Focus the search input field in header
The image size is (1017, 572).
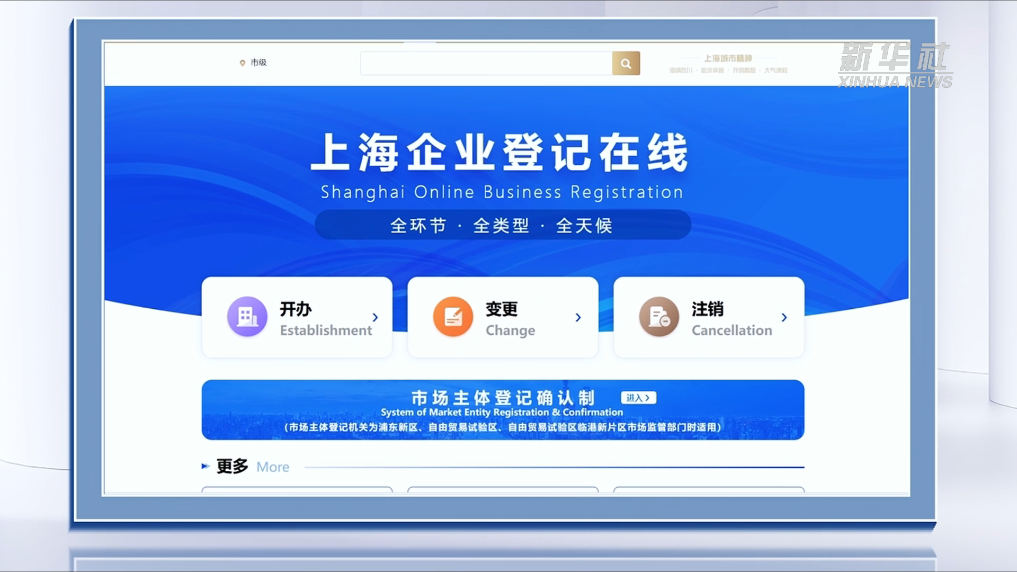pos(486,64)
